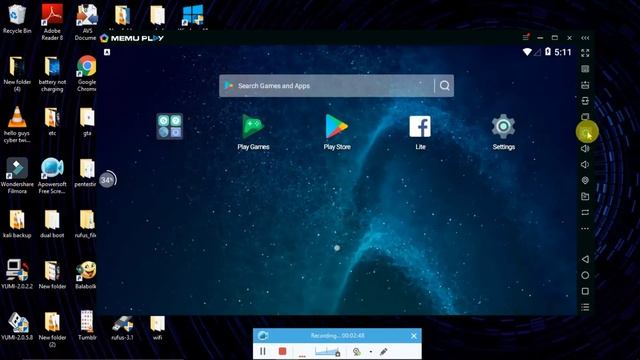Click the rotate screen sidebar icon

(x=585, y=212)
